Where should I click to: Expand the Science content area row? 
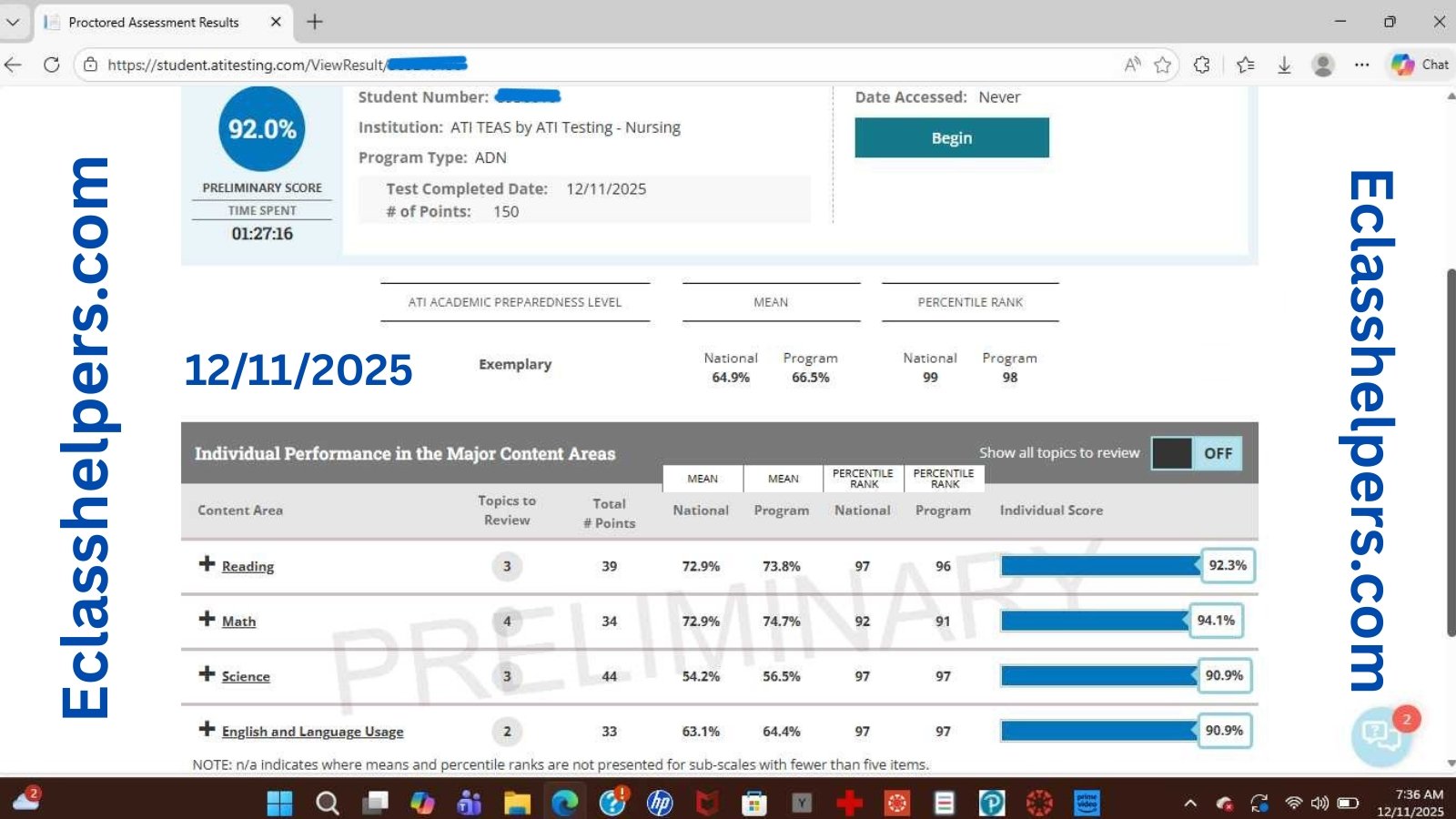pos(207,674)
